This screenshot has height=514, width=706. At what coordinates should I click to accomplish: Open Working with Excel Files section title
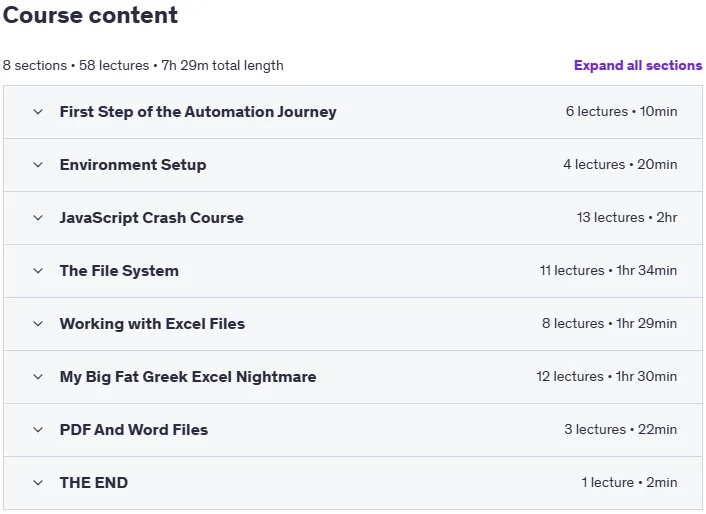point(152,324)
